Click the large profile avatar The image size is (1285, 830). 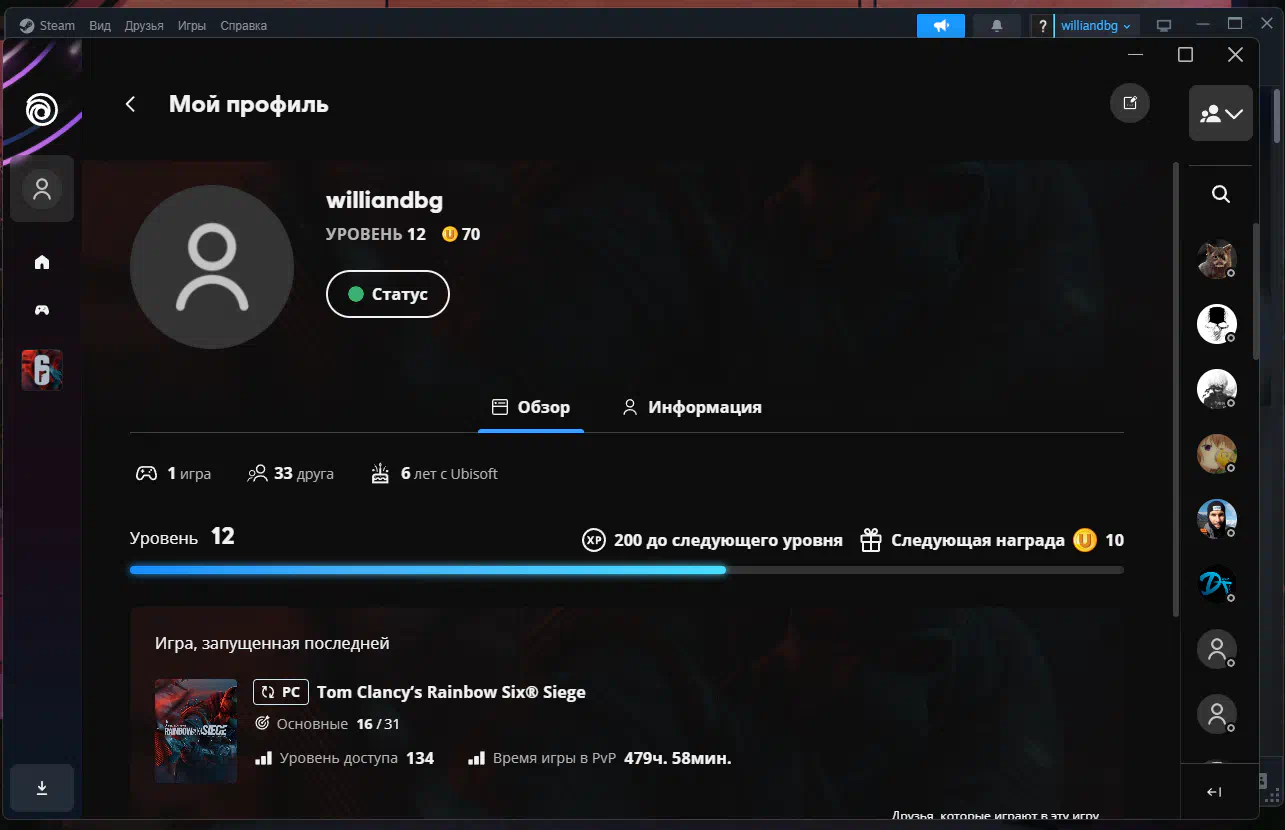pos(212,267)
